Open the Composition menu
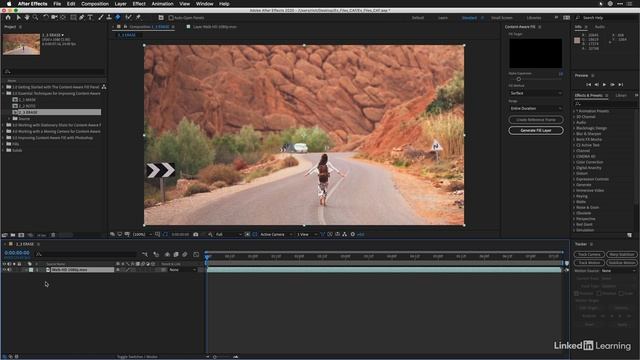Screen dimensions: 640x360 pyautogui.click(x=95, y=4)
